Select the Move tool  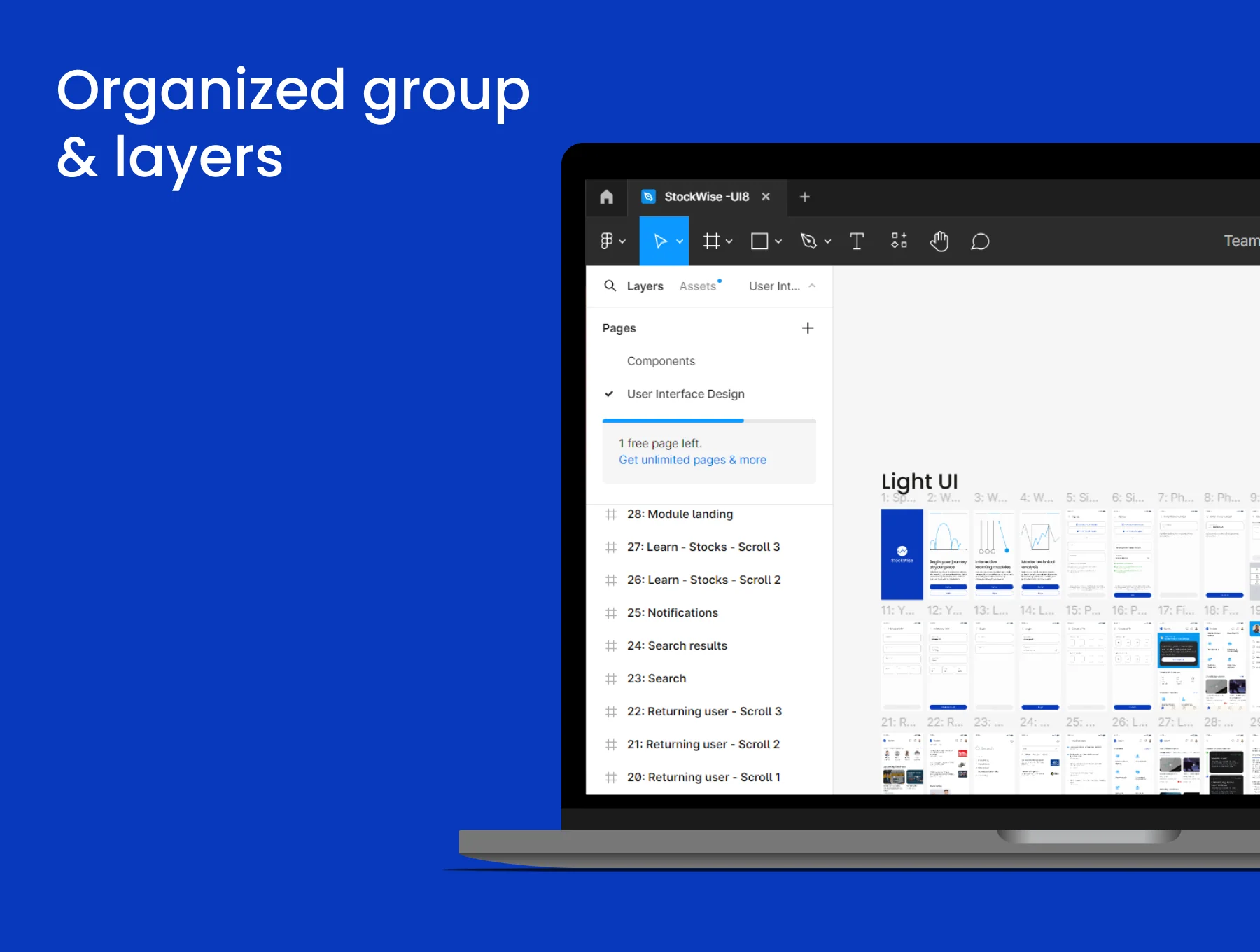(x=660, y=241)
